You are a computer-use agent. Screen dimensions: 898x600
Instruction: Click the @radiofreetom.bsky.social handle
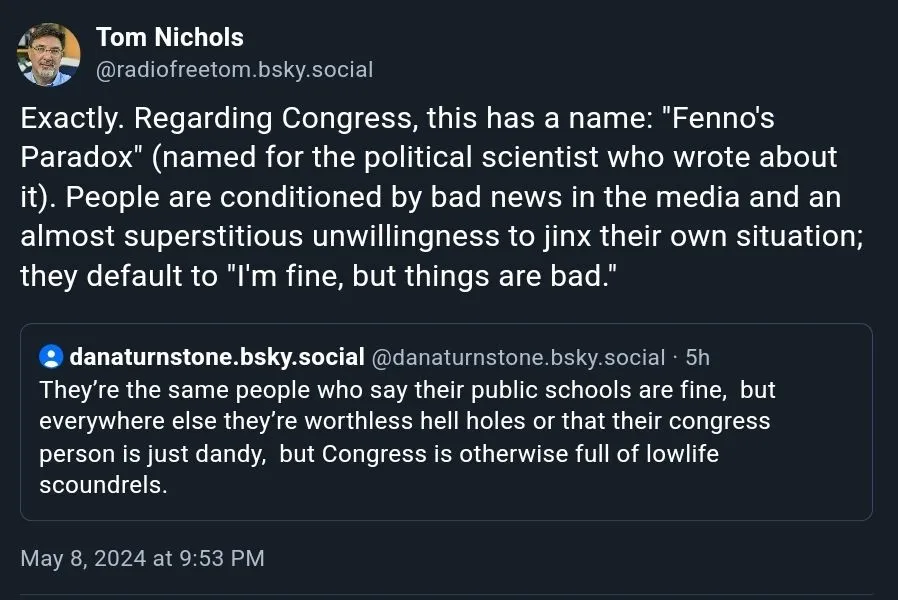[234, 69]
